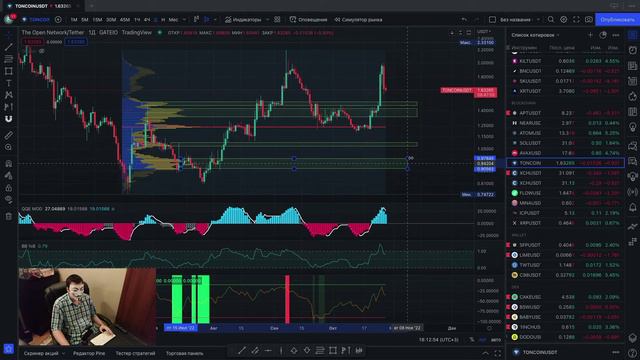The height and width of the screenshot is (360, 640).
Task: Open the chart candle type selector
Action: (207, 20)
